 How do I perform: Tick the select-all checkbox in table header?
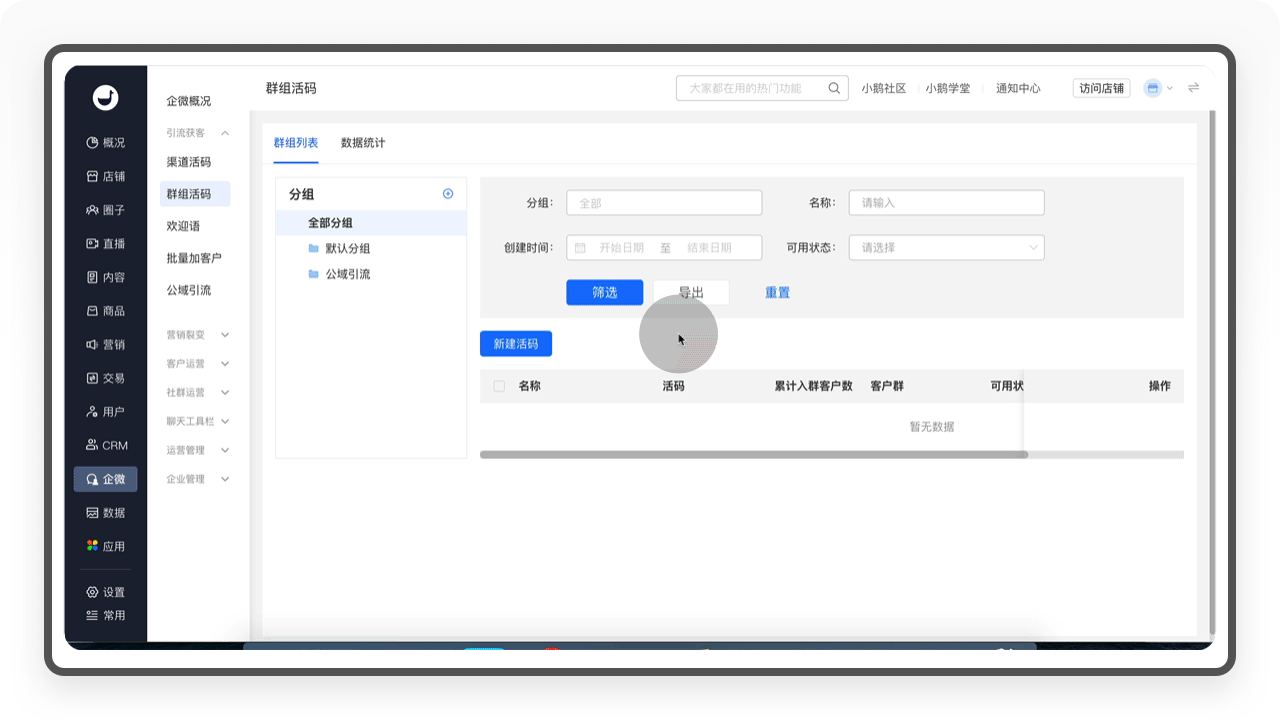[x=499, y=386]
